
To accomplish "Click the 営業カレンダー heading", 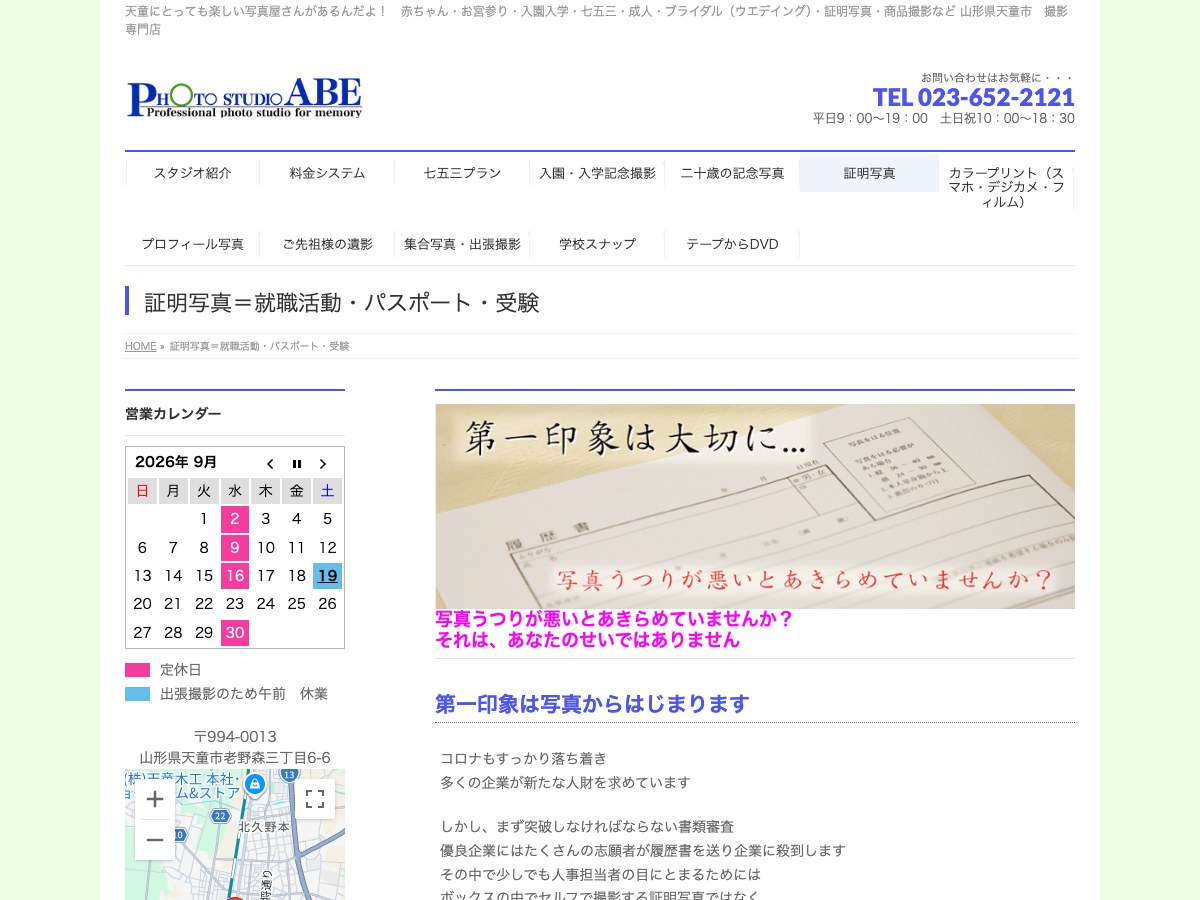I will [x=173, y=414].
